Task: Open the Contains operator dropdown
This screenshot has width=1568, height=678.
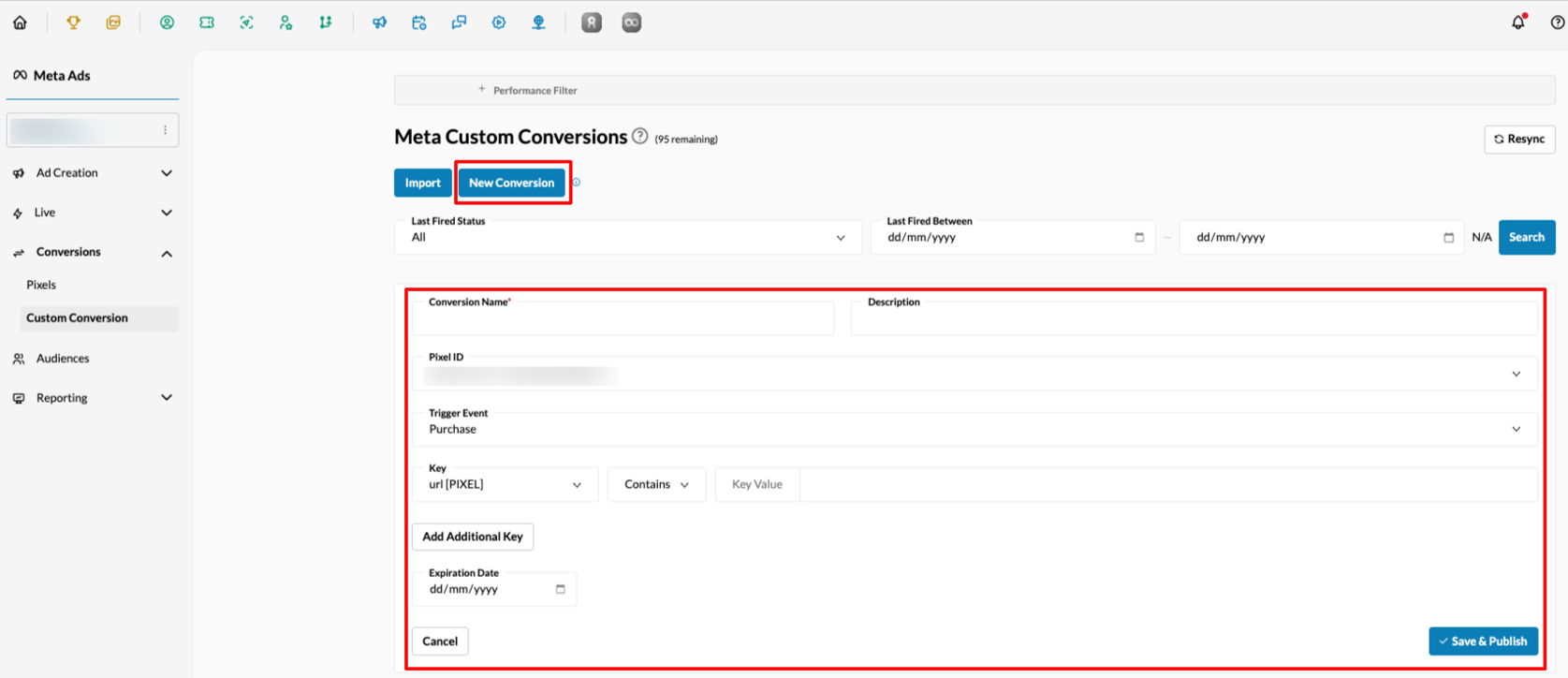Action: pyautogui.click(x=656, y=484)
